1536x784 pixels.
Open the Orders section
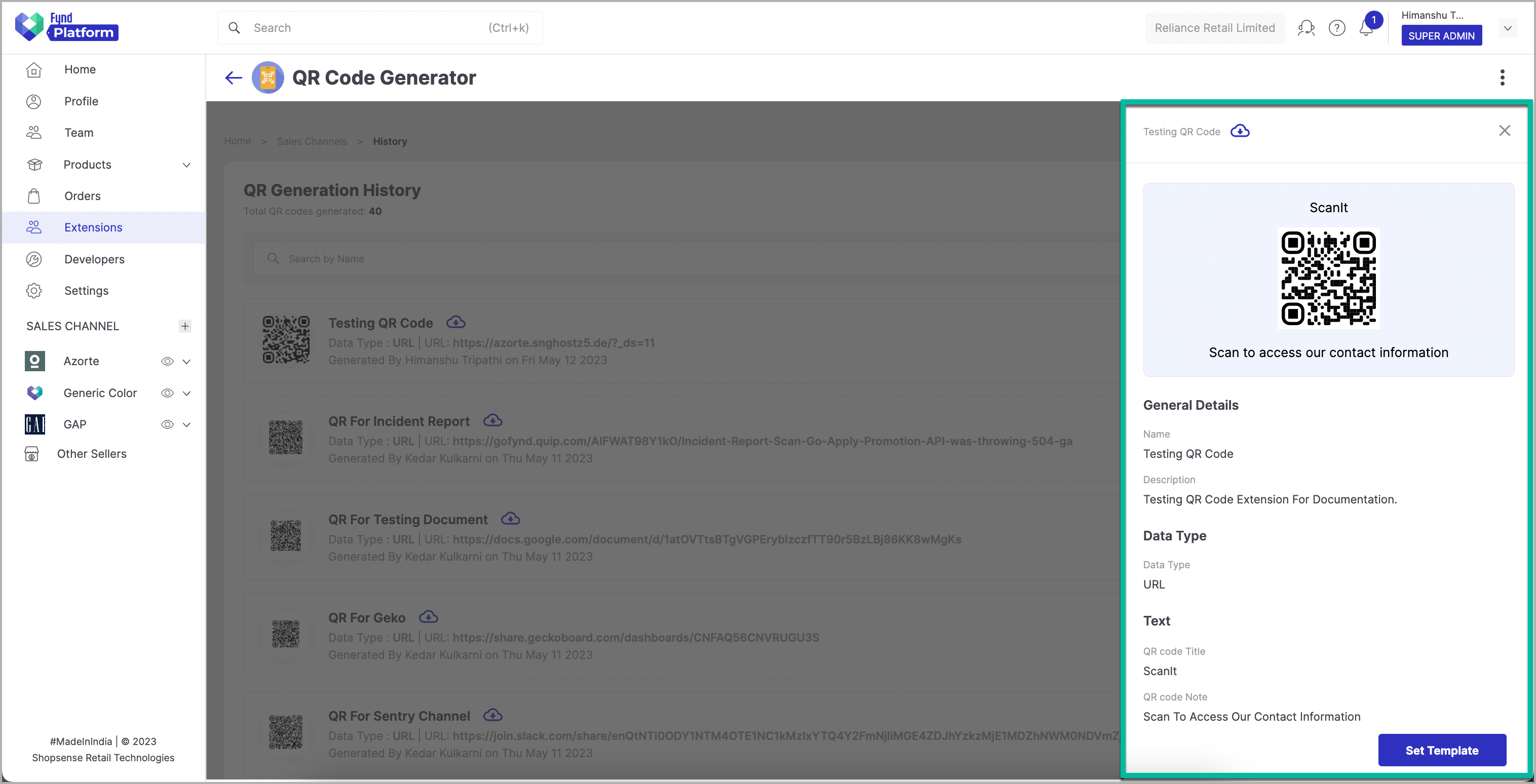tap(82, 195)
